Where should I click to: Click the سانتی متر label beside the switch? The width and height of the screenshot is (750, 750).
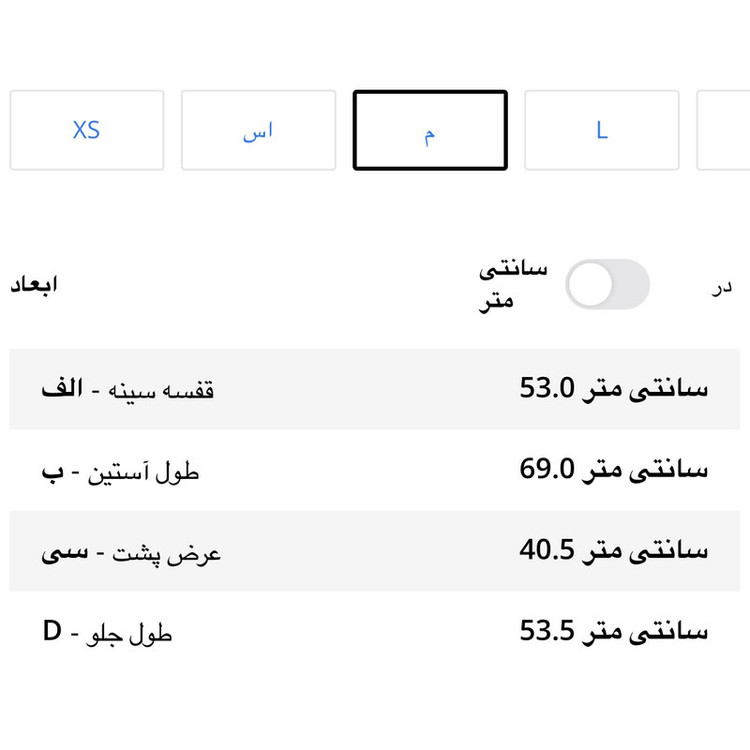[514, 285]
